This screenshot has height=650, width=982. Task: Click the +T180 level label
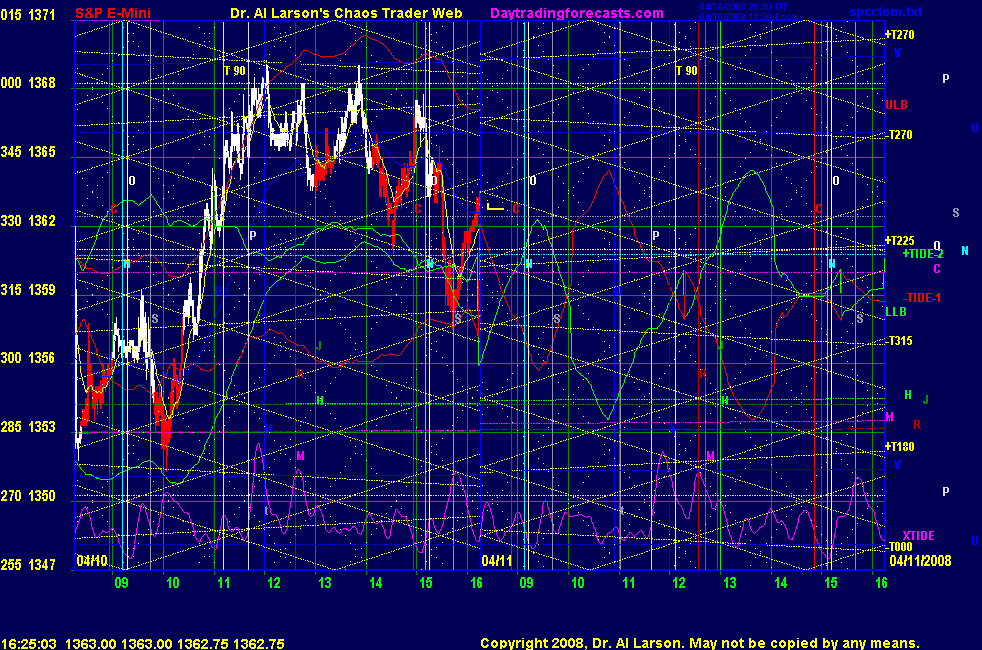[x=900, y=446]
